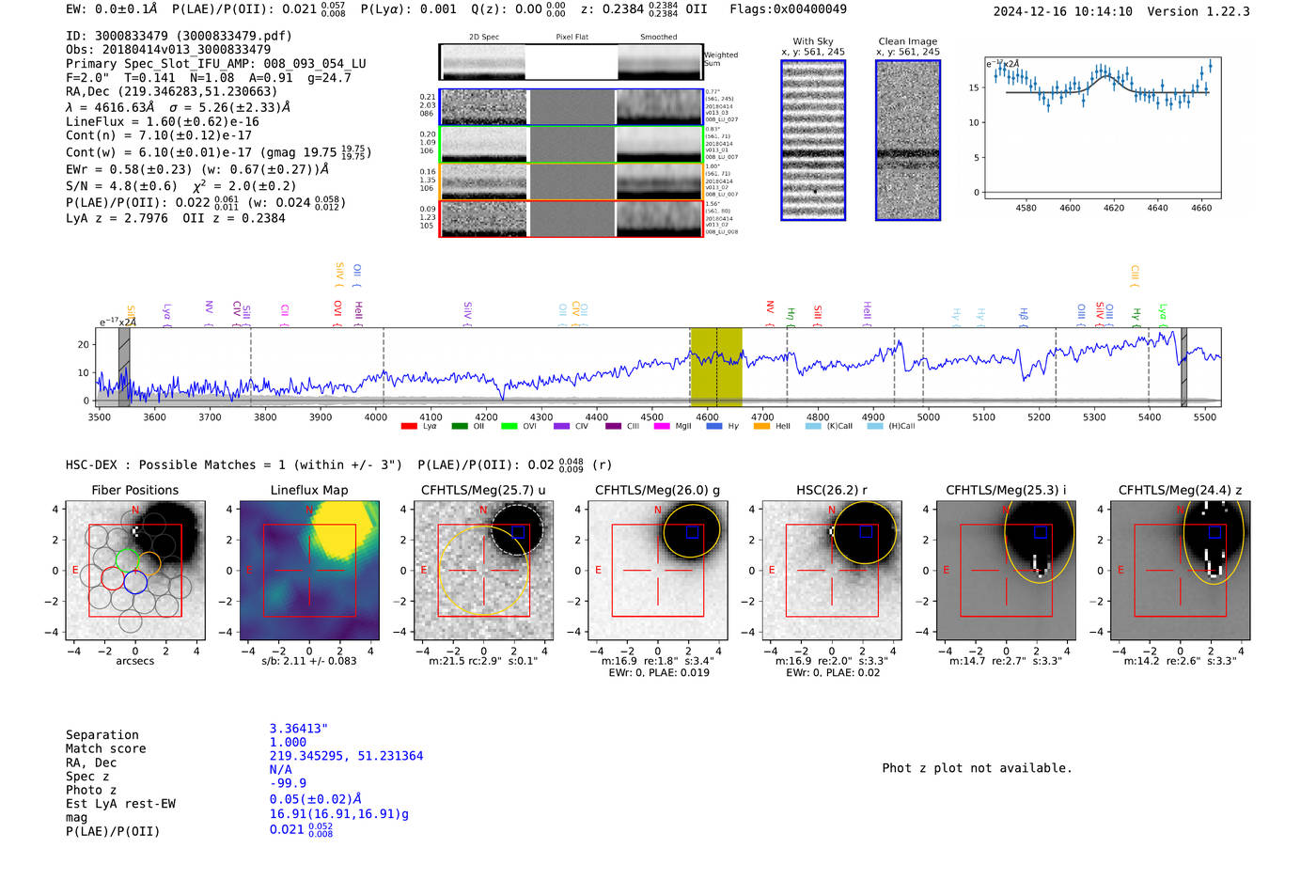Screen dimensions: 1316x896
Task: Click the blue Hγ legend swatch
Action: pos(714,426)
